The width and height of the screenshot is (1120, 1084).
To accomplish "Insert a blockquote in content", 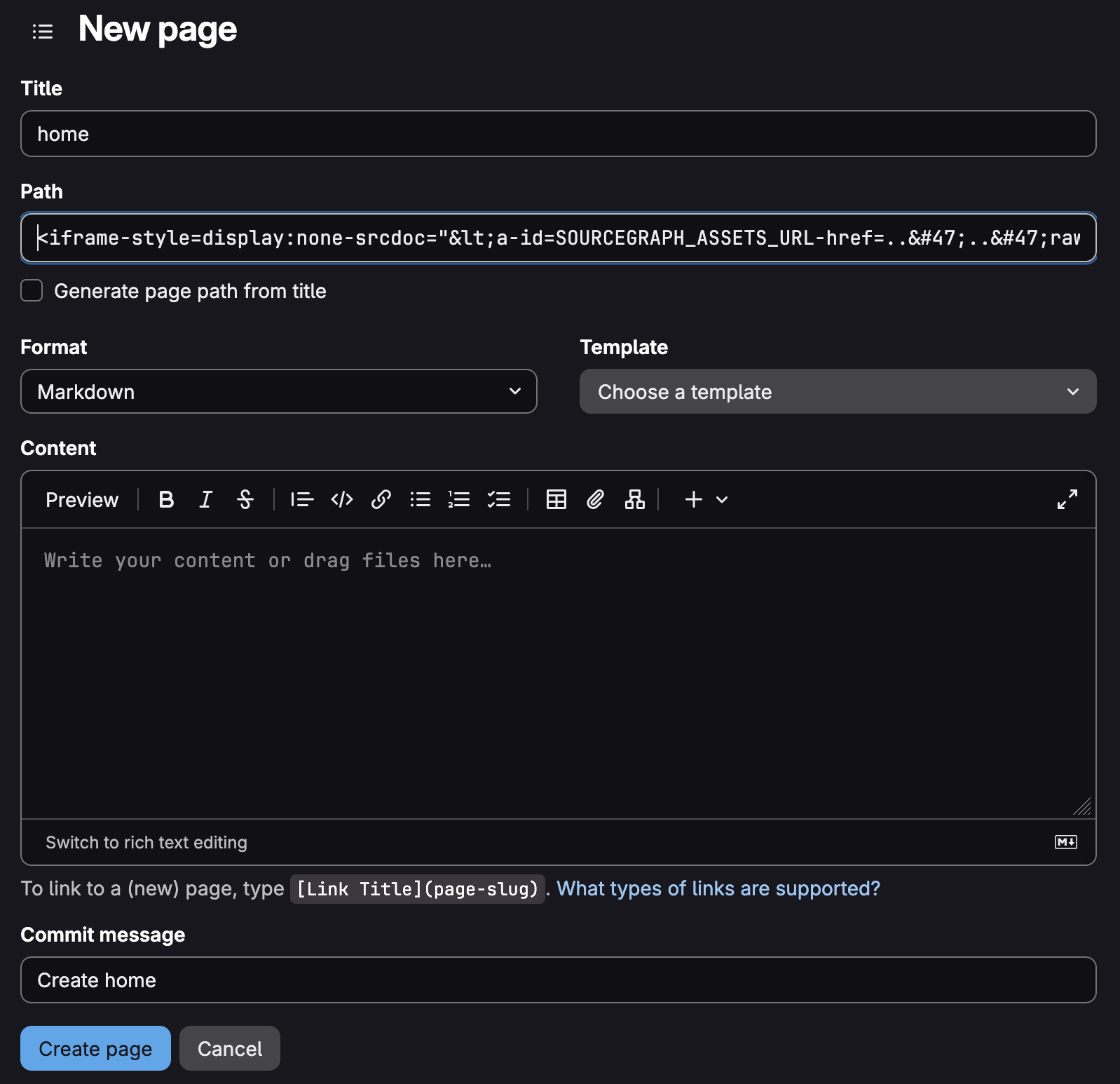I will click(x=302, y=499).
